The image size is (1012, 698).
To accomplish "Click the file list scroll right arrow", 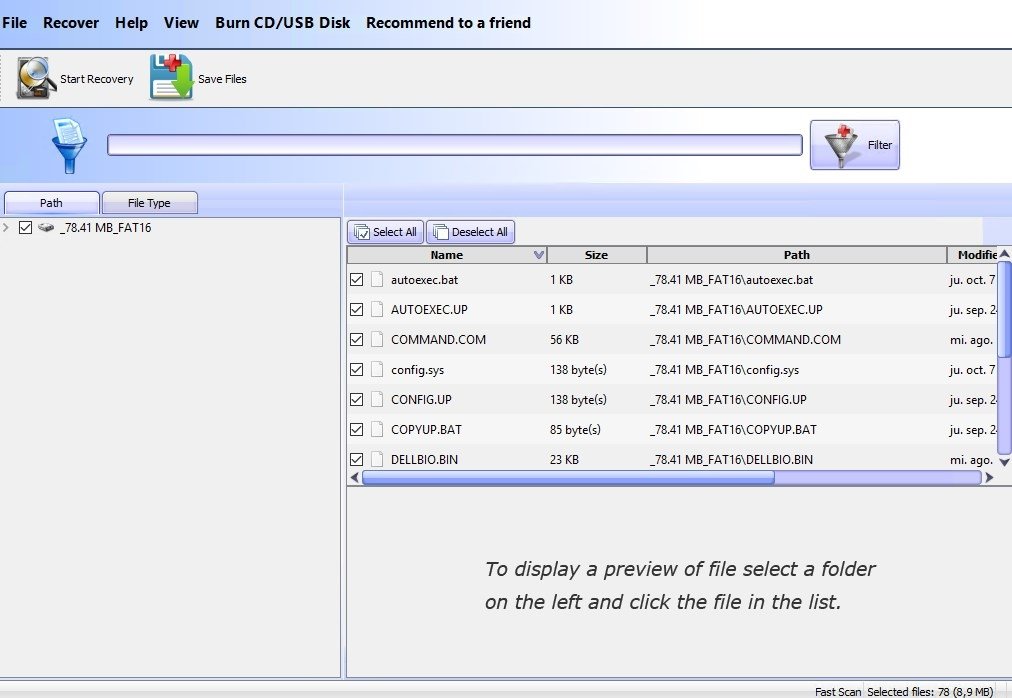I will pyautogui.click(x=989, y=478).
